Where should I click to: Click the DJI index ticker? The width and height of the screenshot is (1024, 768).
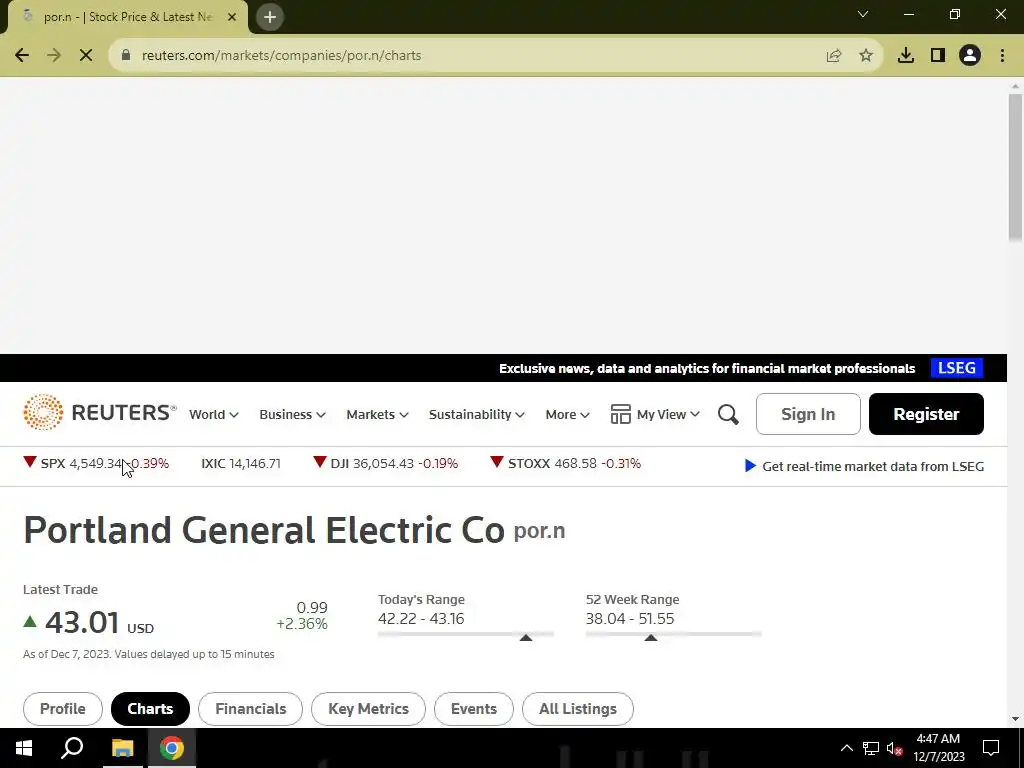click(385, 463)
